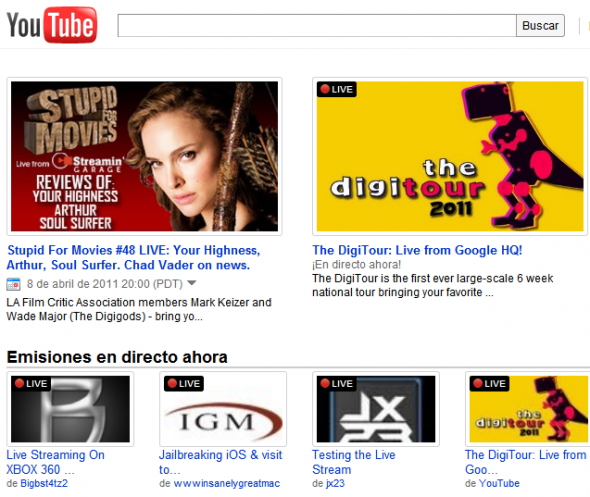
Task: Open the small DigiTour live thumbnail by YouTube
Action: point(528,409)
